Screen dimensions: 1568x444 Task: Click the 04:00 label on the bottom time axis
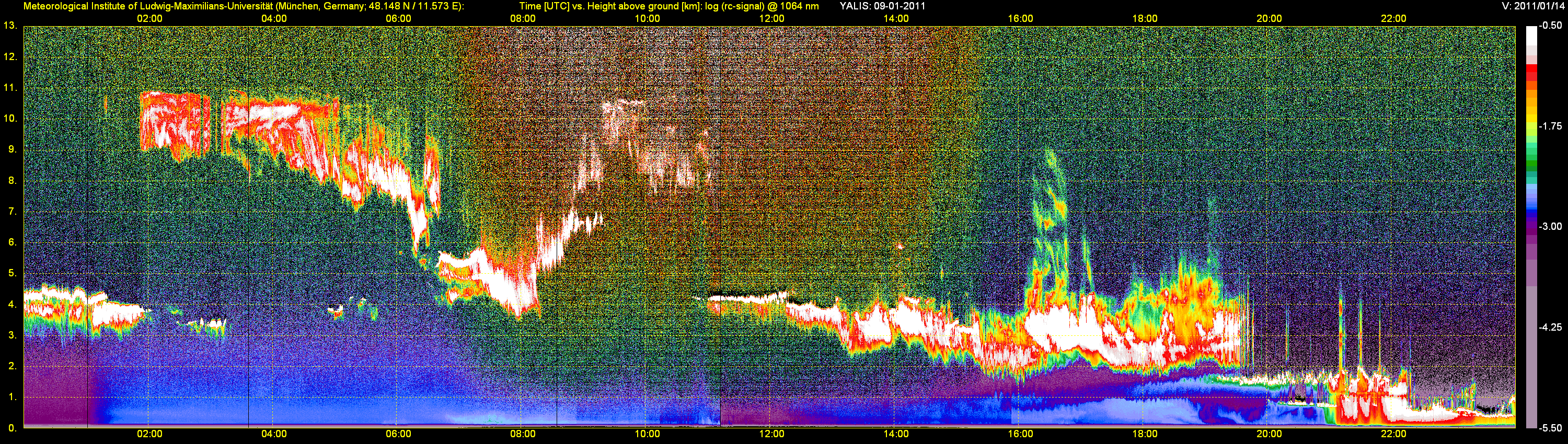pos(274,434)
